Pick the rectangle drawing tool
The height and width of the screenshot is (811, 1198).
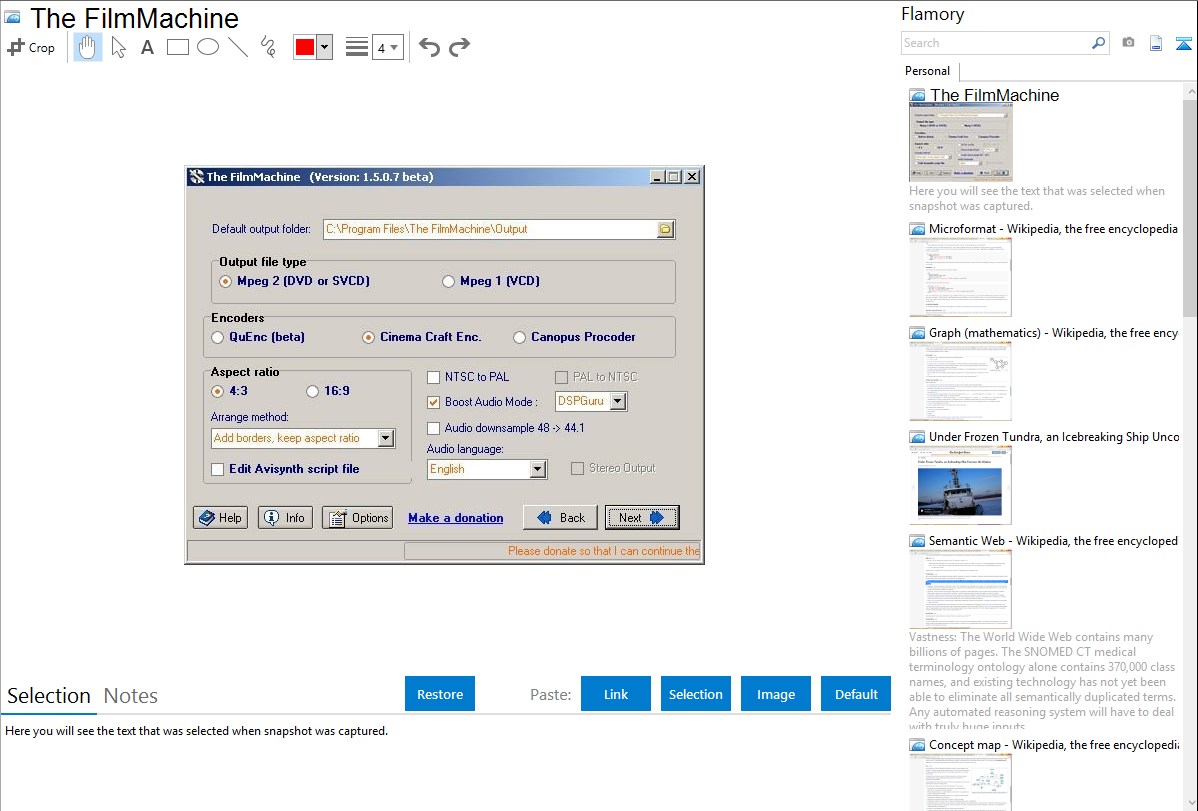[177, 47]
